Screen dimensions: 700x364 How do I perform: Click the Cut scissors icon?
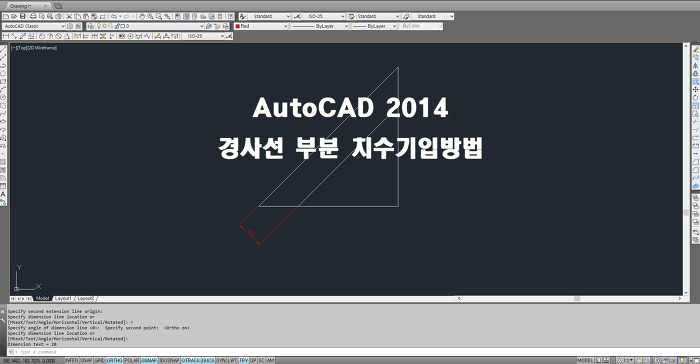tap(69, 16)
